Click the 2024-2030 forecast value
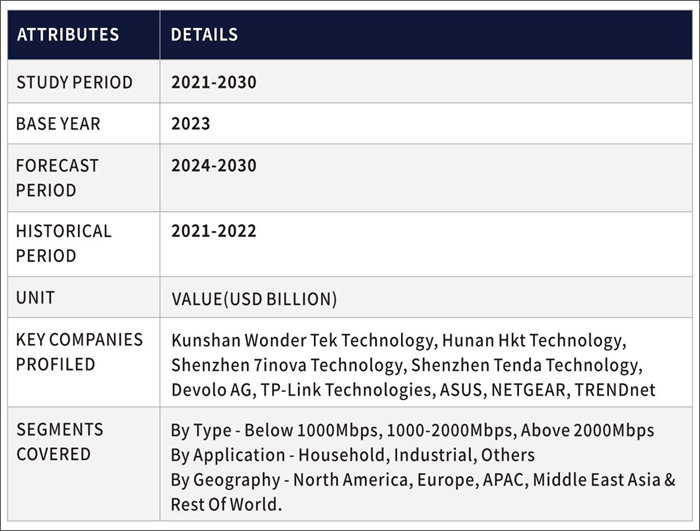This screenshot has width=700, height=531. tap(213, 165)
